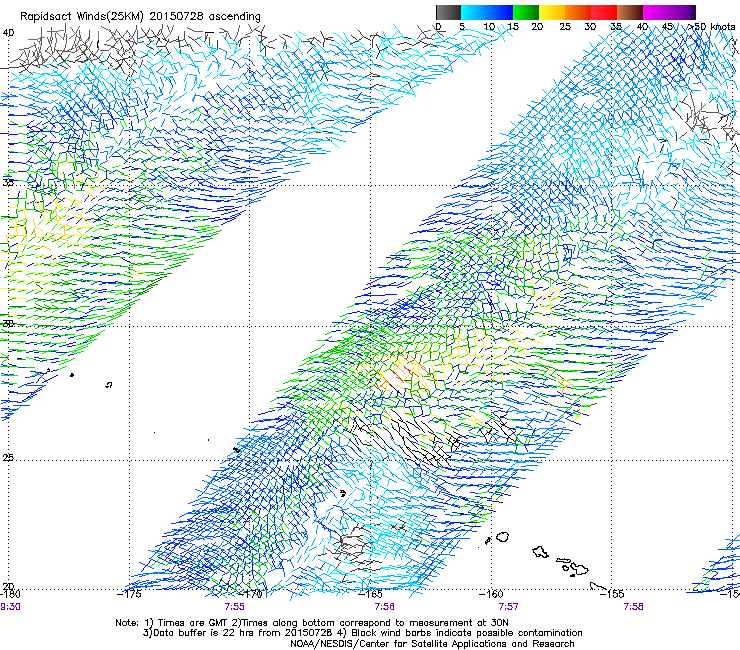Viewport: 740px width, 650px height.
Task: Pick the yellow 20–25 knots legend swatch
Action: pyautogui.click(x=552, y=12)
